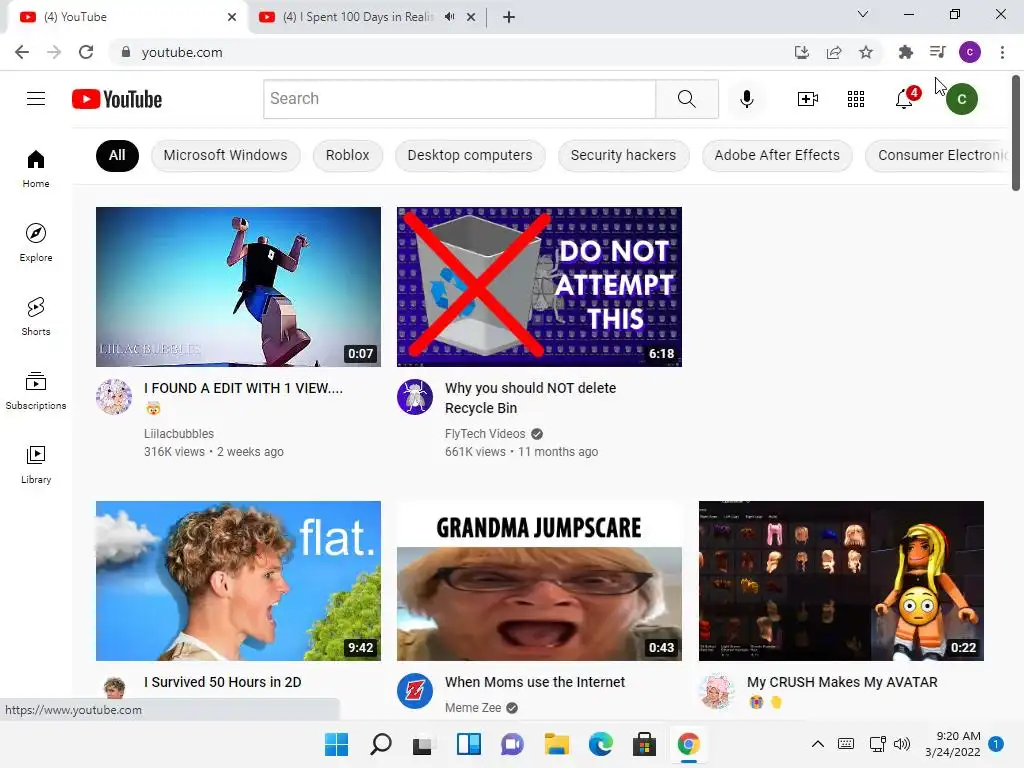Click the Meme Zee channel avatar
The width and height of the screenshot is (1024, 768).
coord(415,691)
